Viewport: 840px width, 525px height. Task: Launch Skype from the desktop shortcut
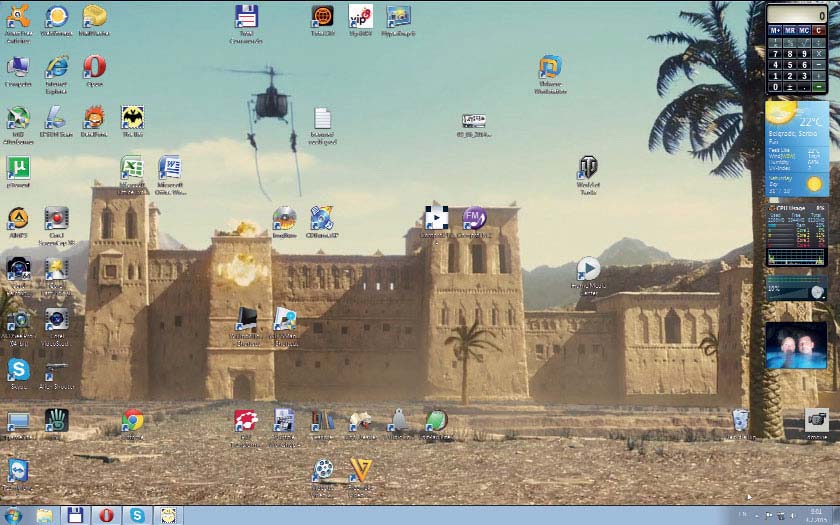click(x=18, y=370)
